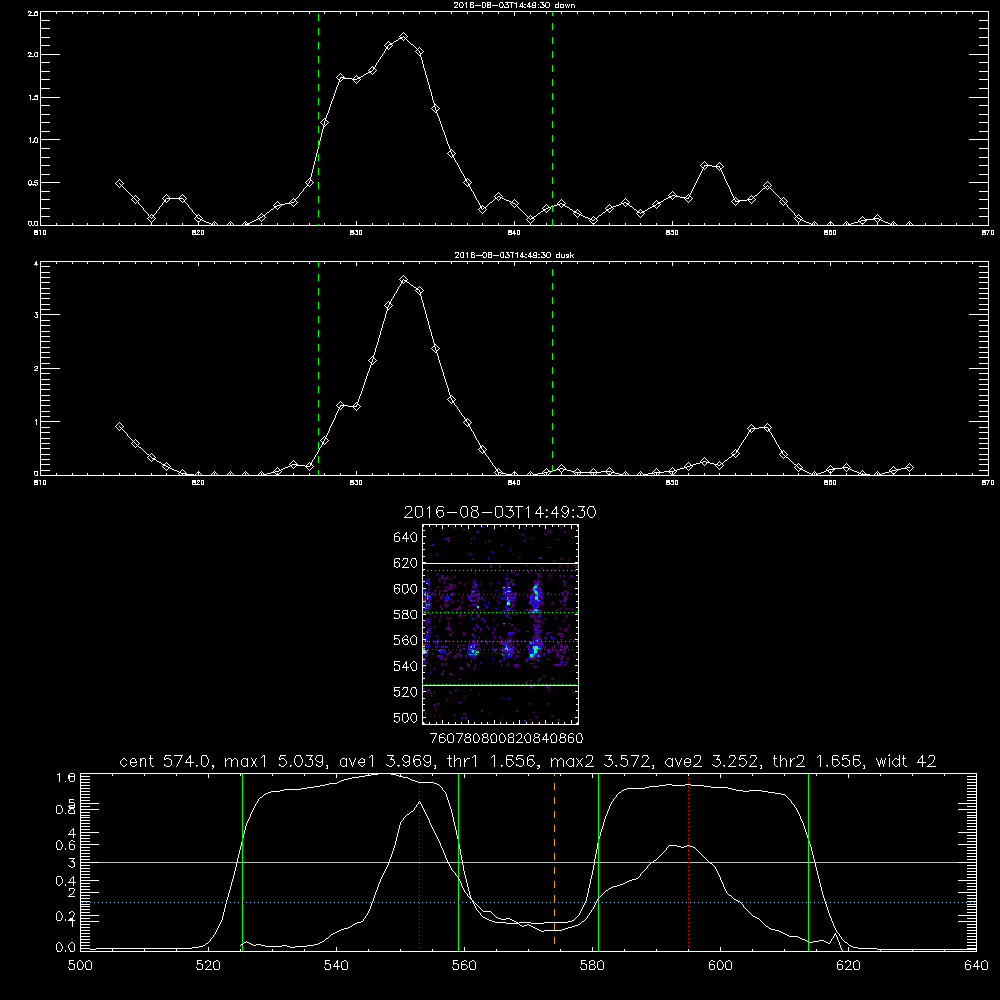Click the left green dashed line in dusk plot
Viewport: 1000px width, 1000px height.
click(x=318, y=368)
